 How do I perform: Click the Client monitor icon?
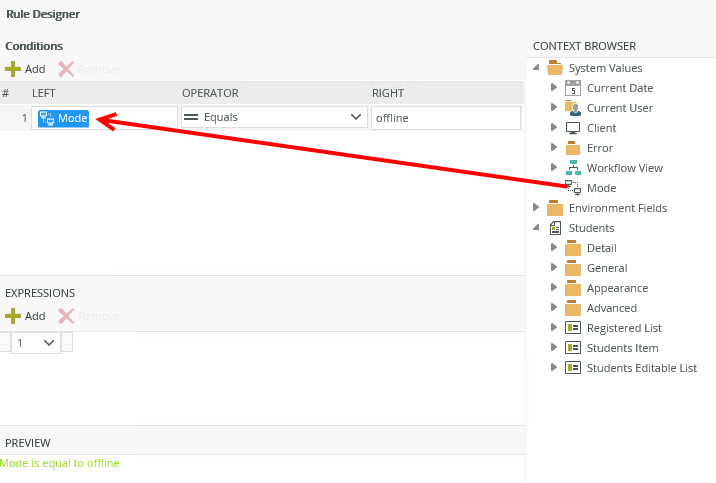coord(573,128)
